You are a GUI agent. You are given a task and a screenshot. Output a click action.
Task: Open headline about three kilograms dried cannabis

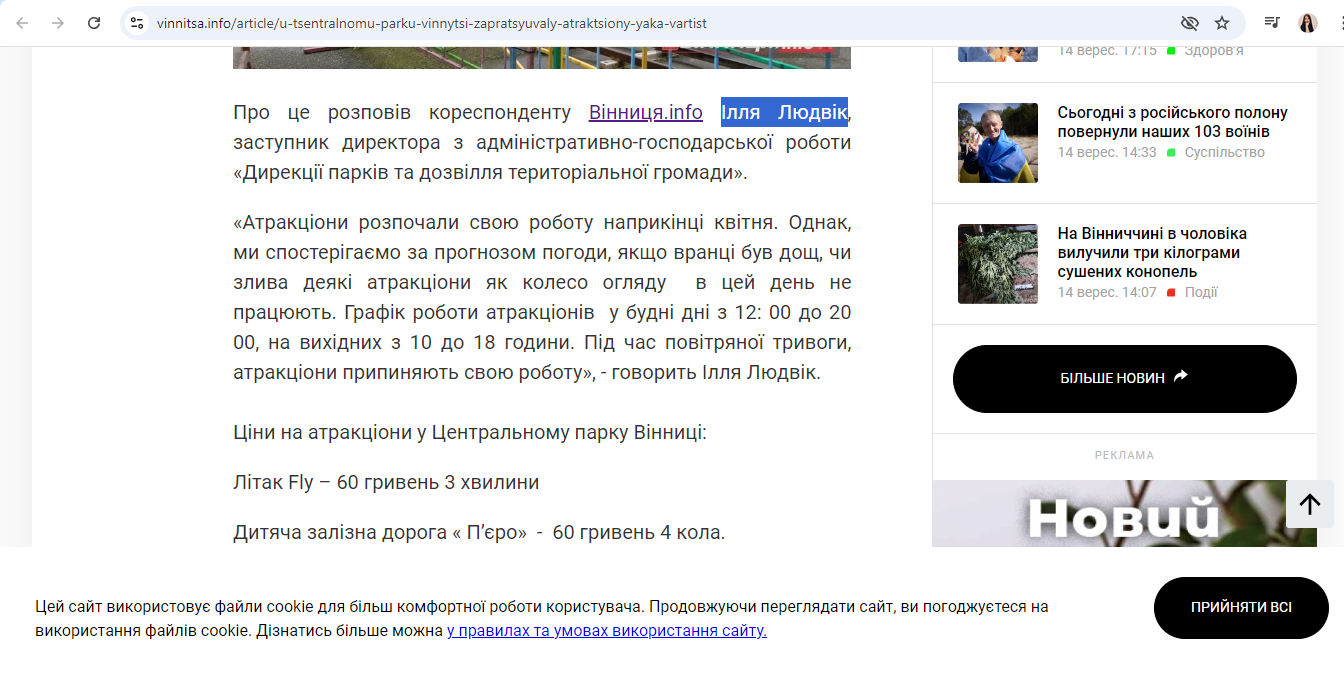pyautogui.click(x=1152, y=252)
